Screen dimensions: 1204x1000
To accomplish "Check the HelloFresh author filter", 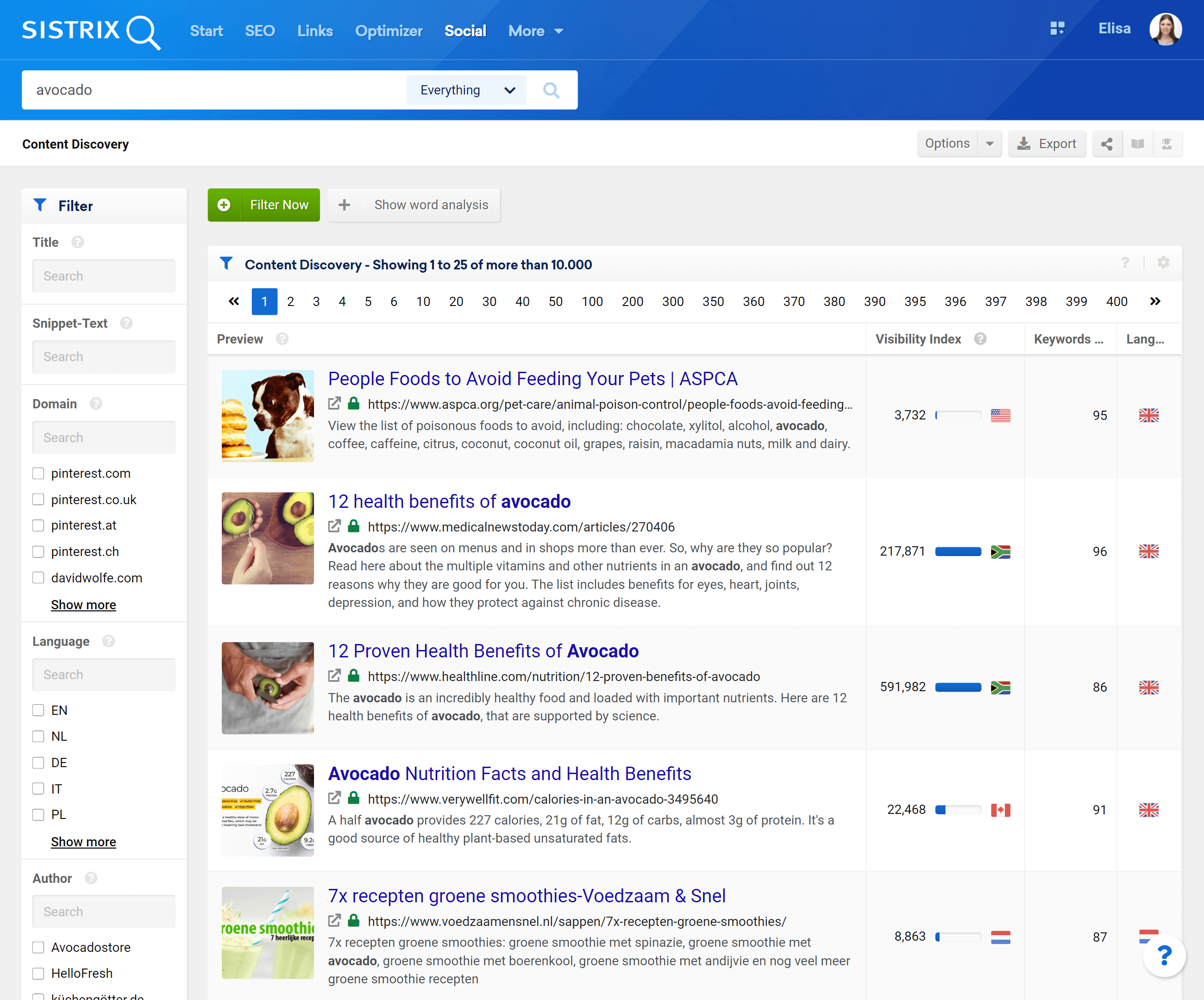I will [x=38, y=974].
